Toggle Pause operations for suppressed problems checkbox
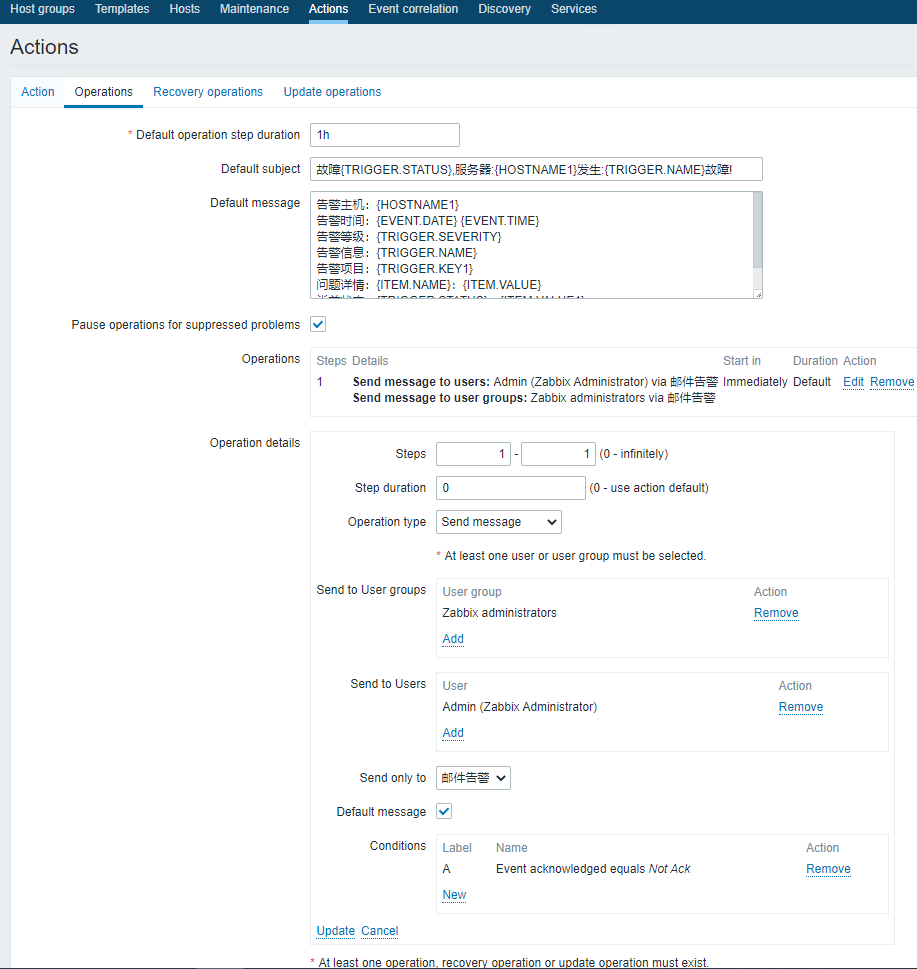This screenshot has height=969, width=917. point(318,324)
